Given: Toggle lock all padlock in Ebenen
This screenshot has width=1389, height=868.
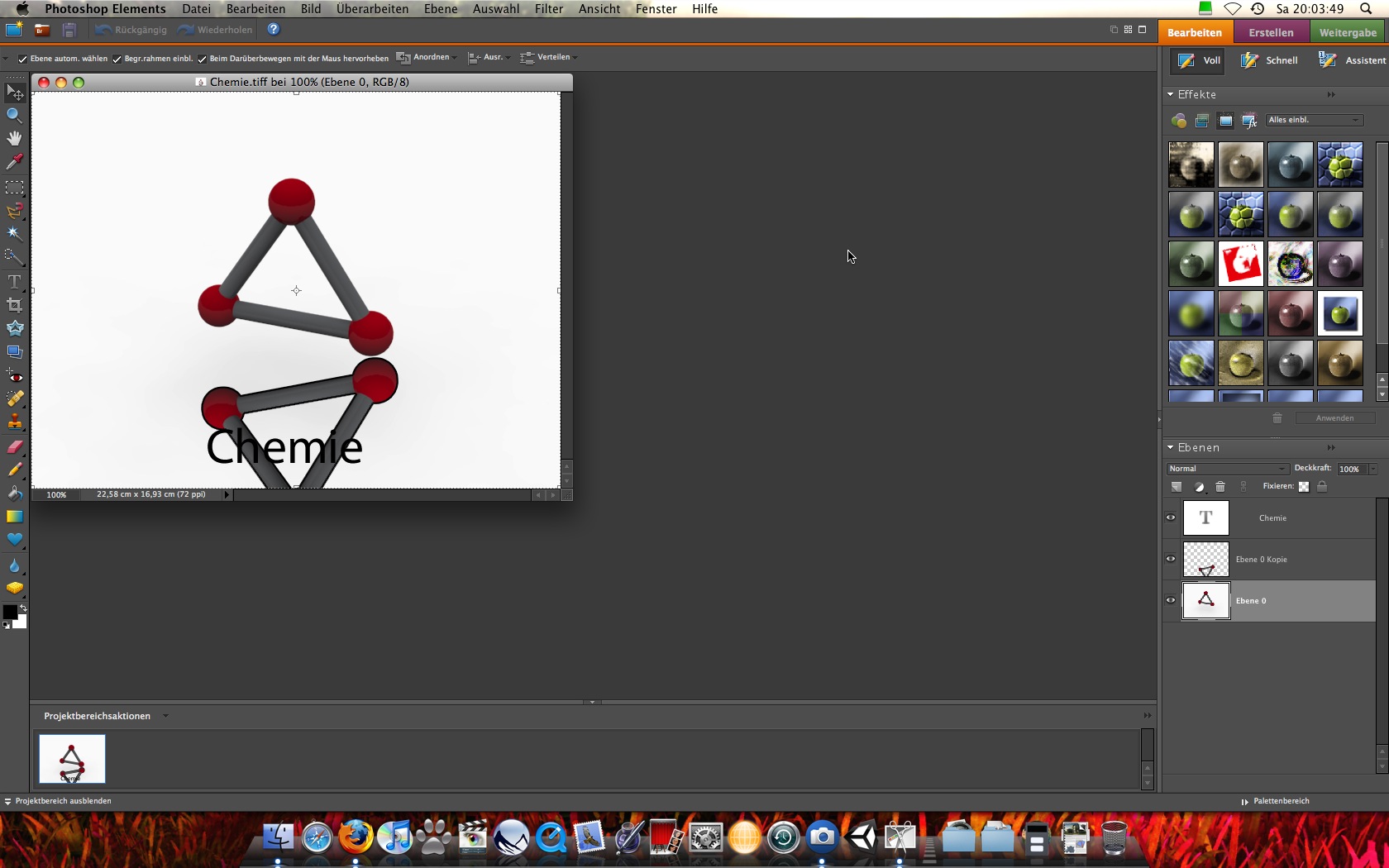Looking at the screenshot, I should 1322,487.
